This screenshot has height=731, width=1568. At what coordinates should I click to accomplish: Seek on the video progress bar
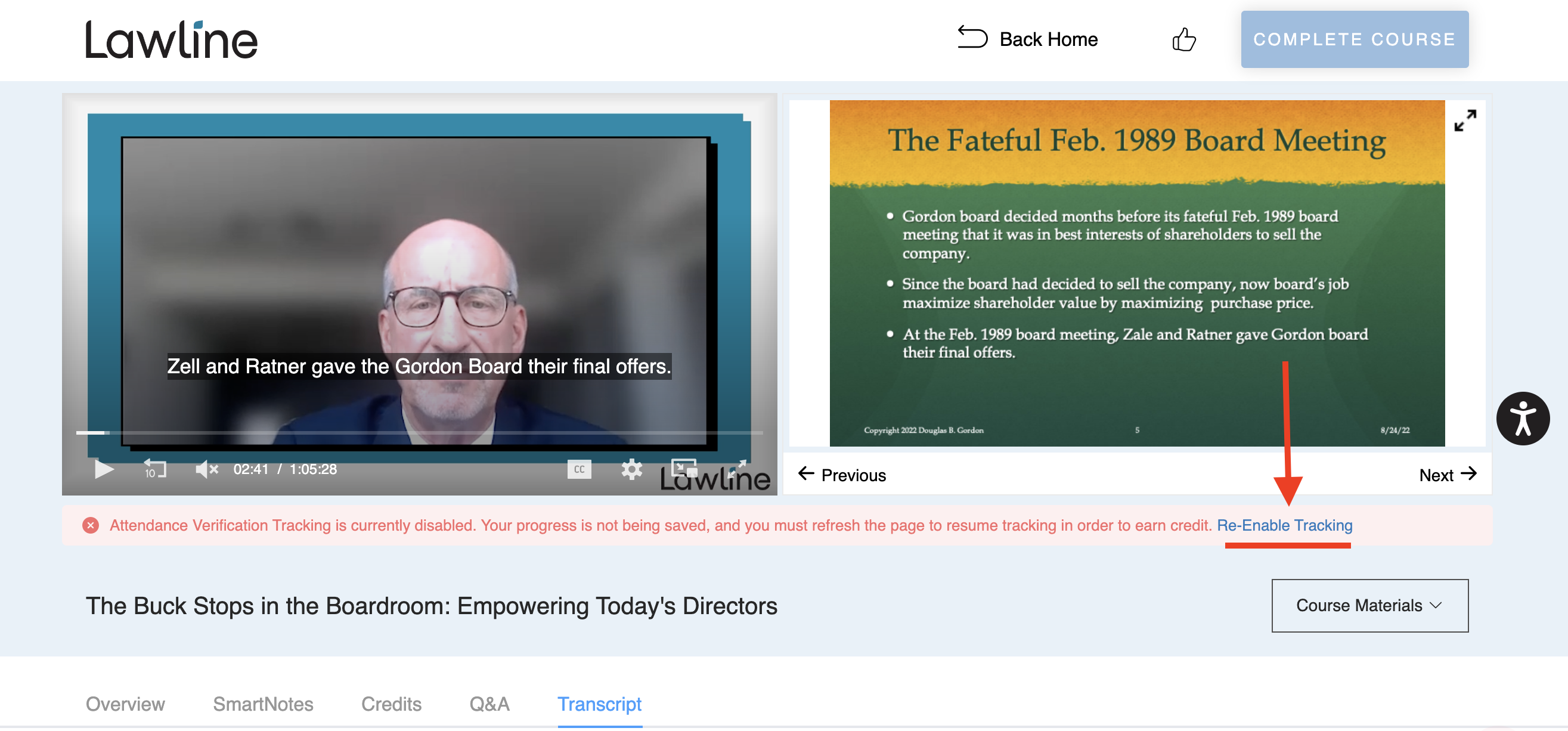pyautogui.click(x=419, y=433)
